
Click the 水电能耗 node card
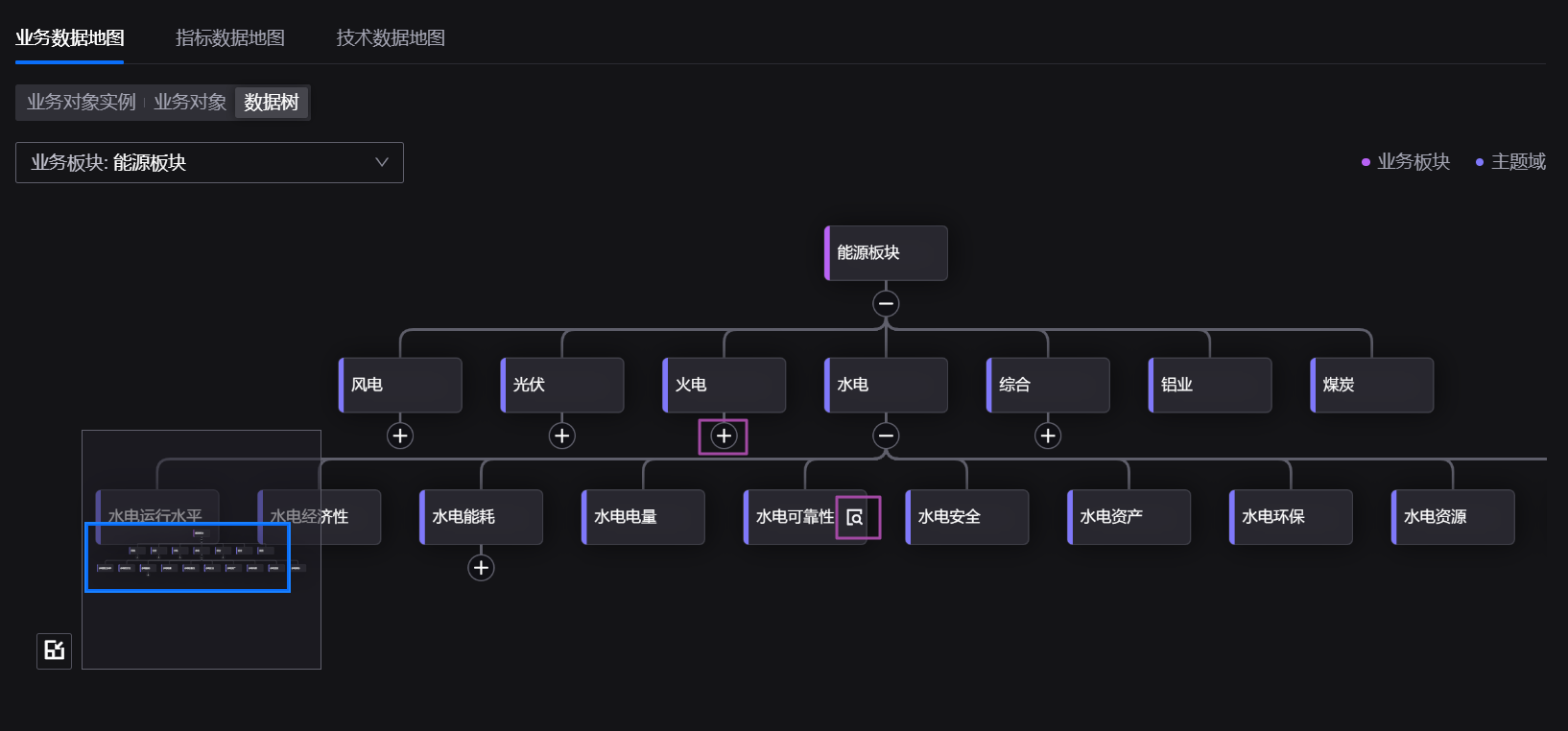click(x=481, y=517)
